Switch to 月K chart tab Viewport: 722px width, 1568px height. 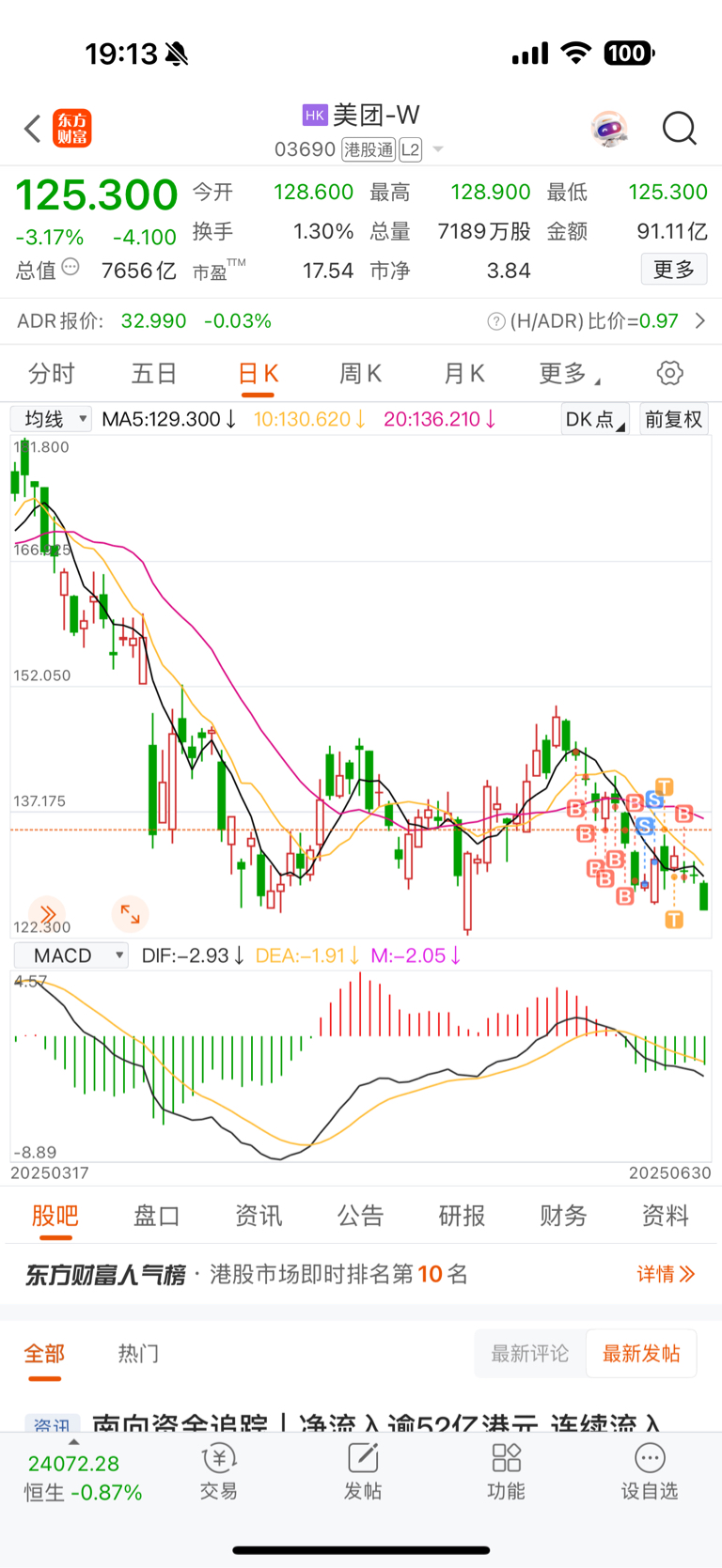coord(463,374)
